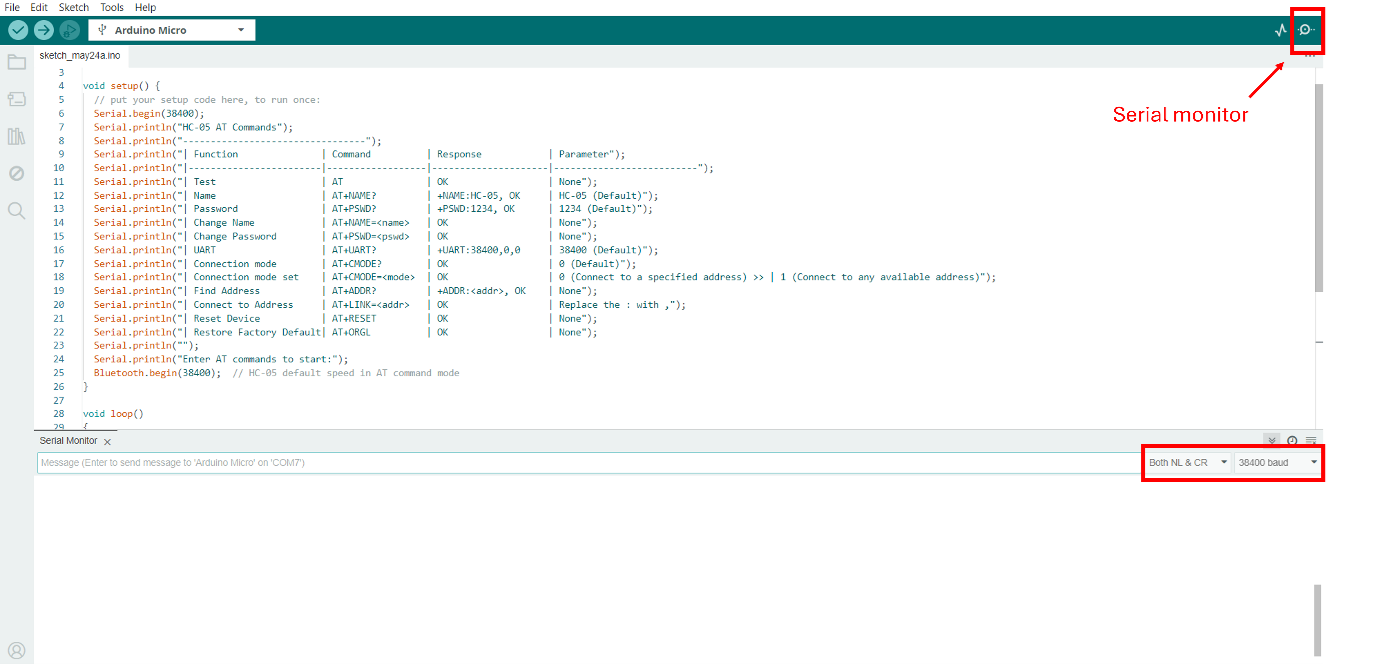Click the 'AT+ADDR?' code row

pos(345,291)
